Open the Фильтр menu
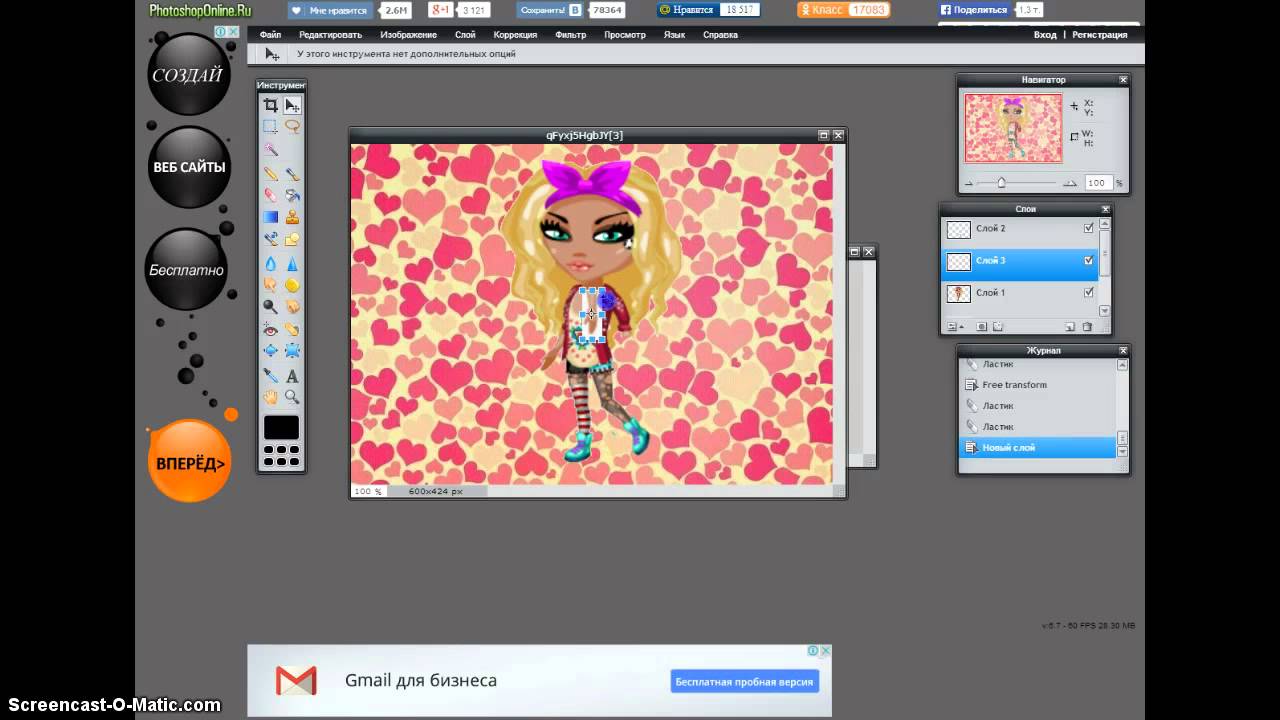This screenshot has width=1280, height=720. pyautogui.click(x=570, y=35)
